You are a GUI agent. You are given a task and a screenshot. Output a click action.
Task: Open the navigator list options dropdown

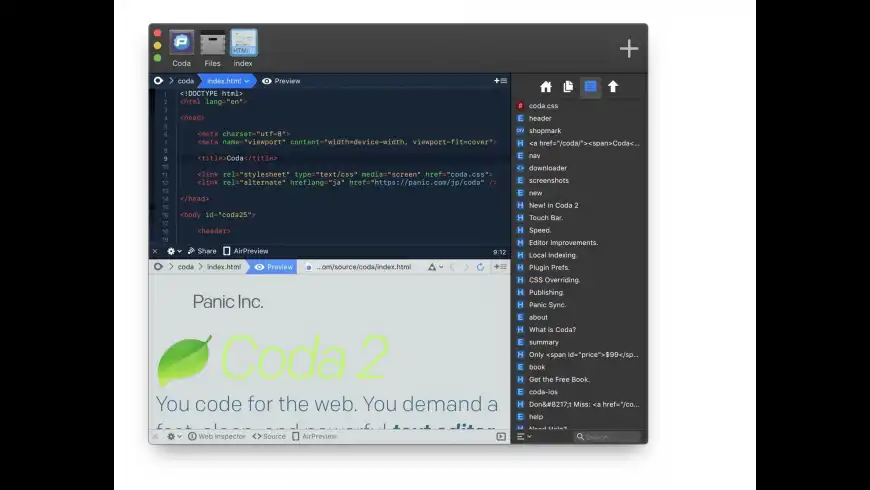(524, 437)
